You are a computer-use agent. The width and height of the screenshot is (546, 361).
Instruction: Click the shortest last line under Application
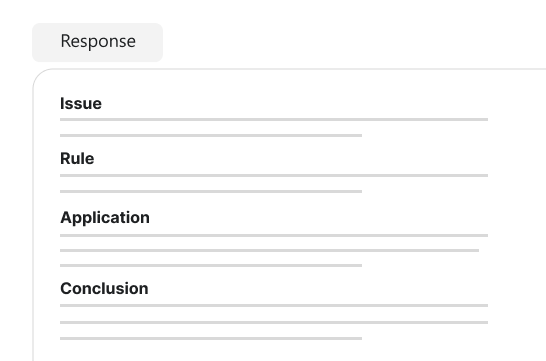[211, 266]
